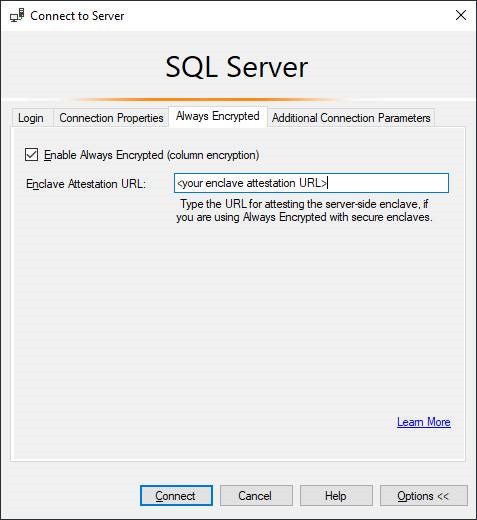
Task: Click the Connect to Server title icon
Action: pos(17,15)
